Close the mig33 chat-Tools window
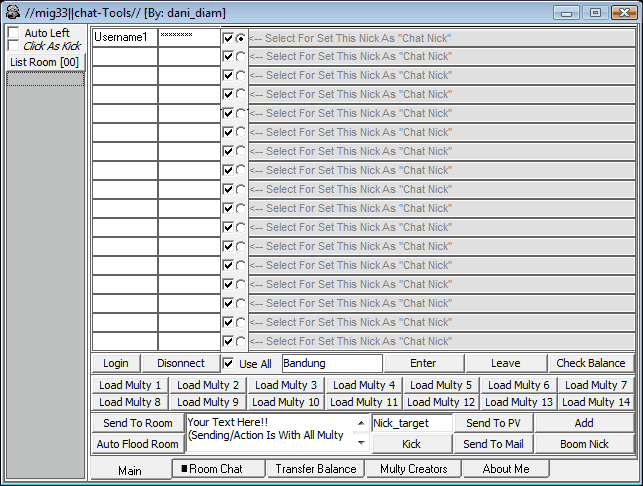Screen dimensions: 643x486 tap(624, 13)
